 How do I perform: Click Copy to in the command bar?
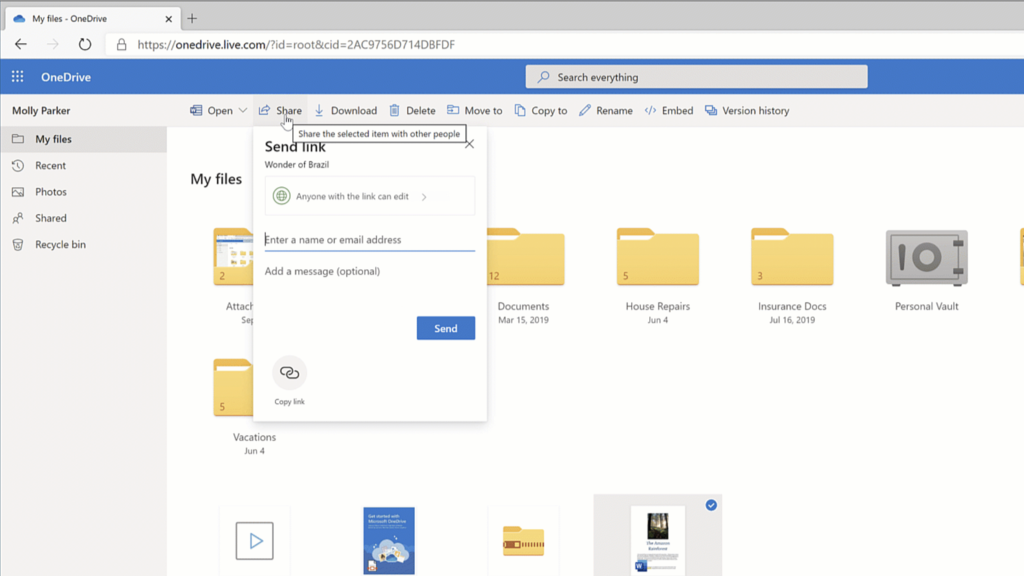541,110
